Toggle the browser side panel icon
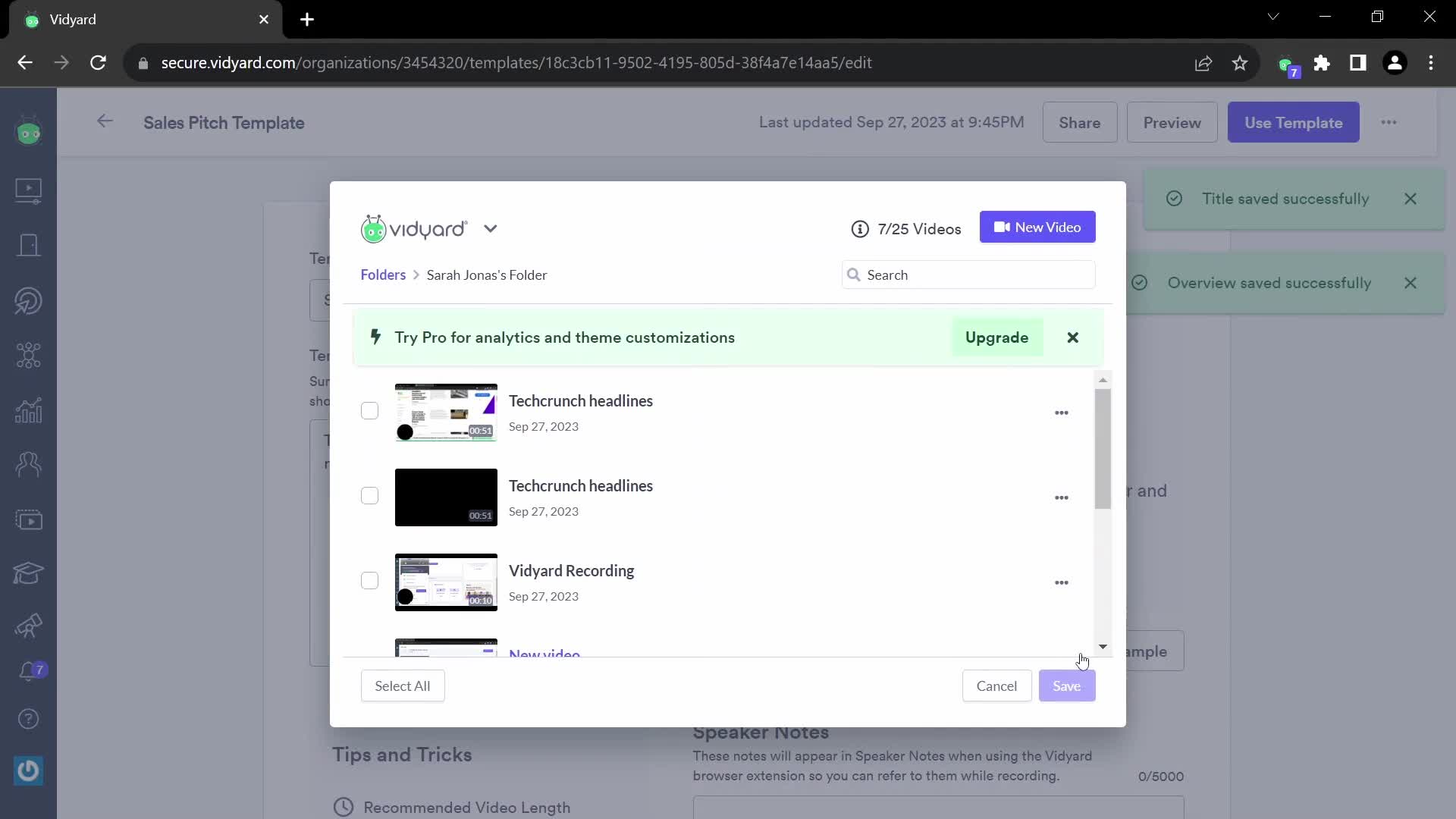 [1357, 63]
